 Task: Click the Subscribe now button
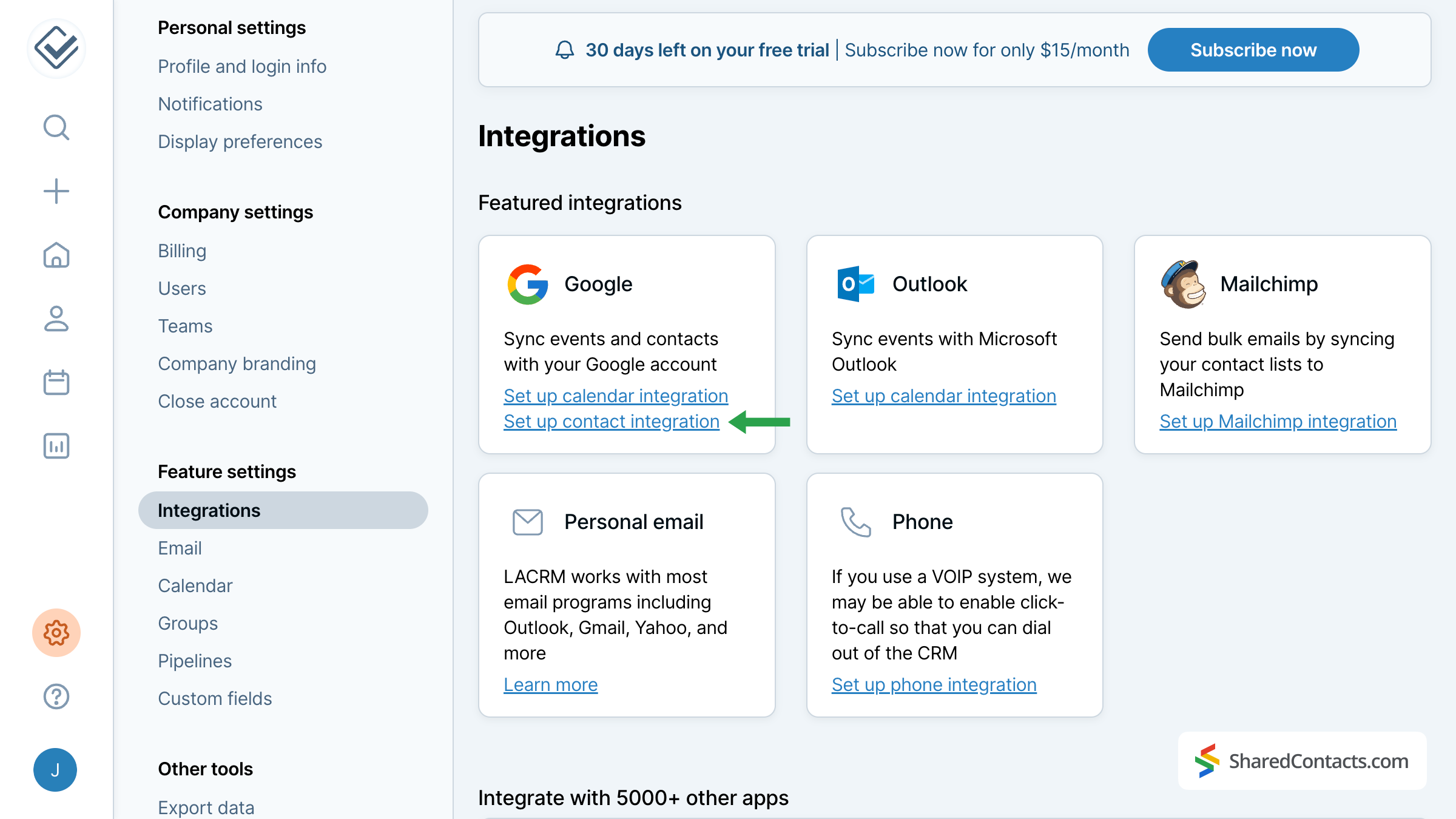click(x=1253, y=50)
